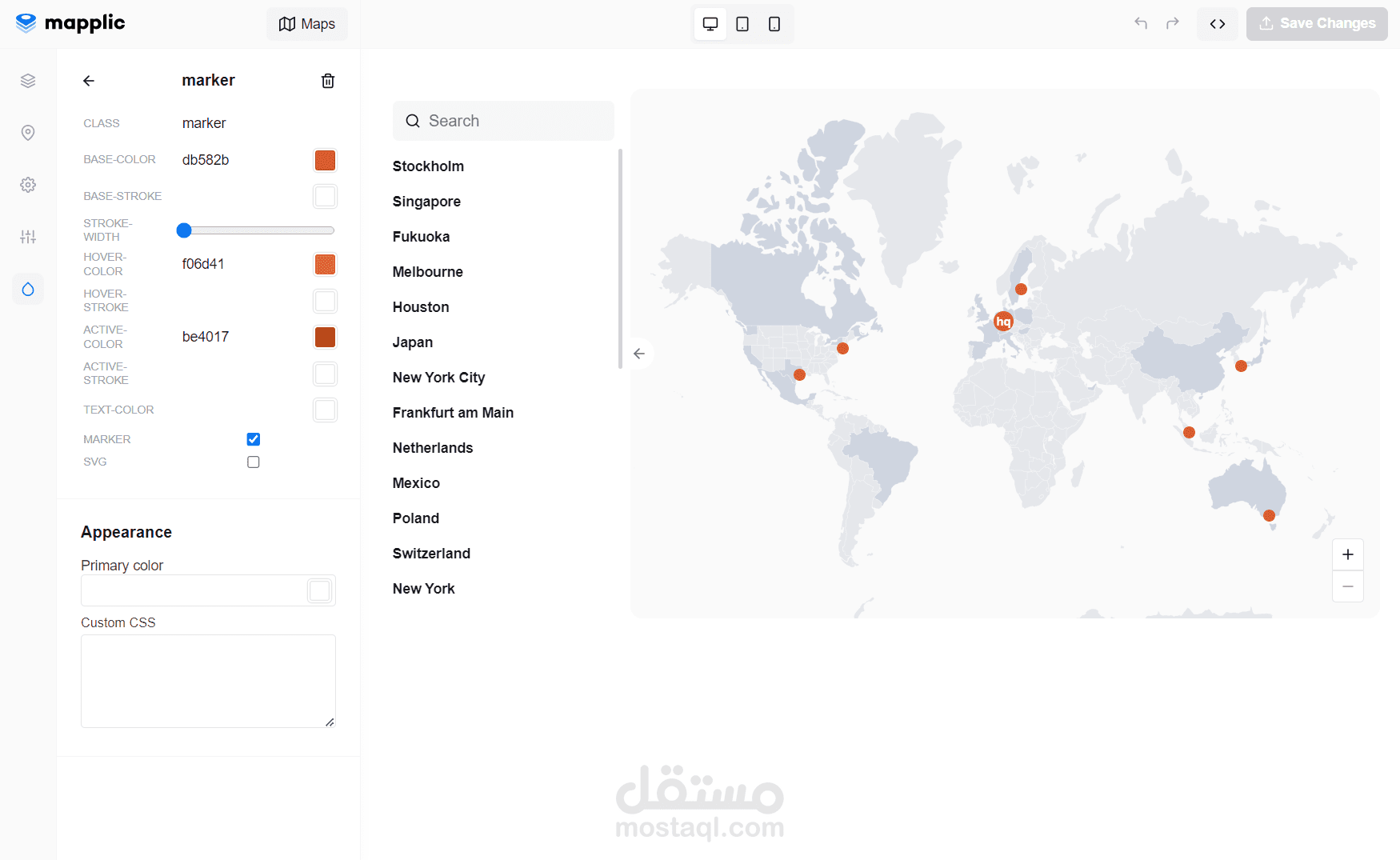Image resolution: width=1400 pixels, height=860 pixels.
Task: Open the layers sidebar icon
Action: (28, 81)
